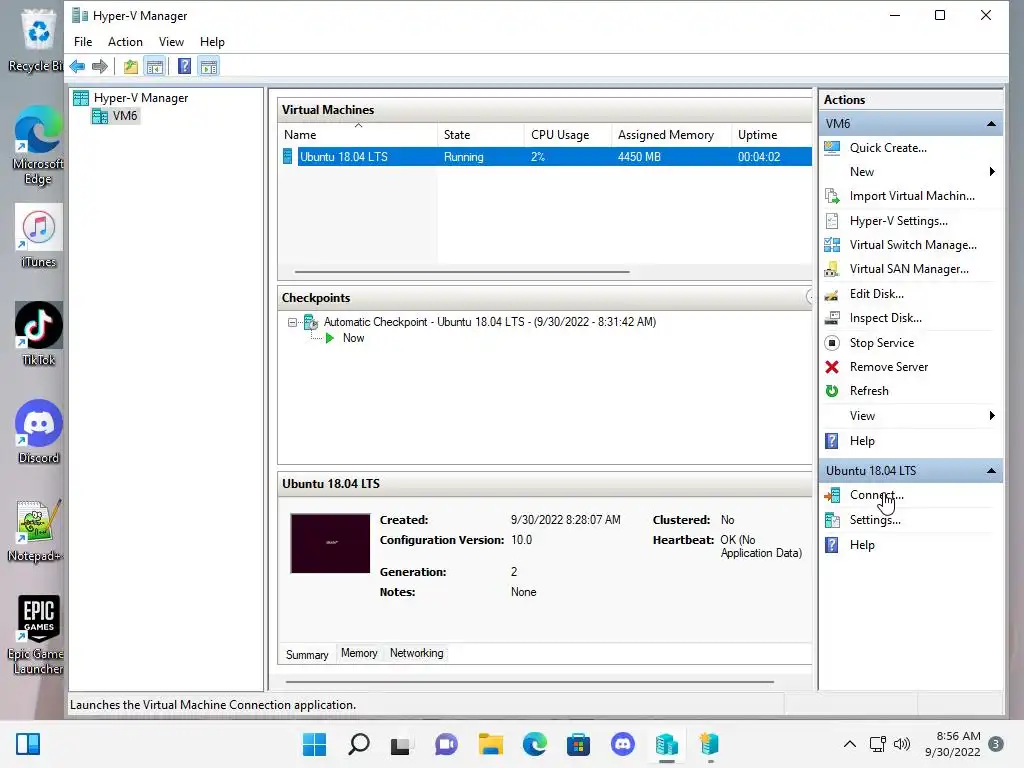1024x768 pixels.
Task: Switch to the Memory tab
Action: pos(359,653)
